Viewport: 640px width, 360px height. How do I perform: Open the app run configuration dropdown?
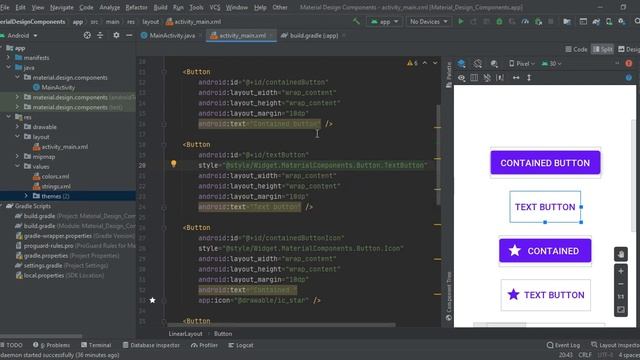[384, 21]
